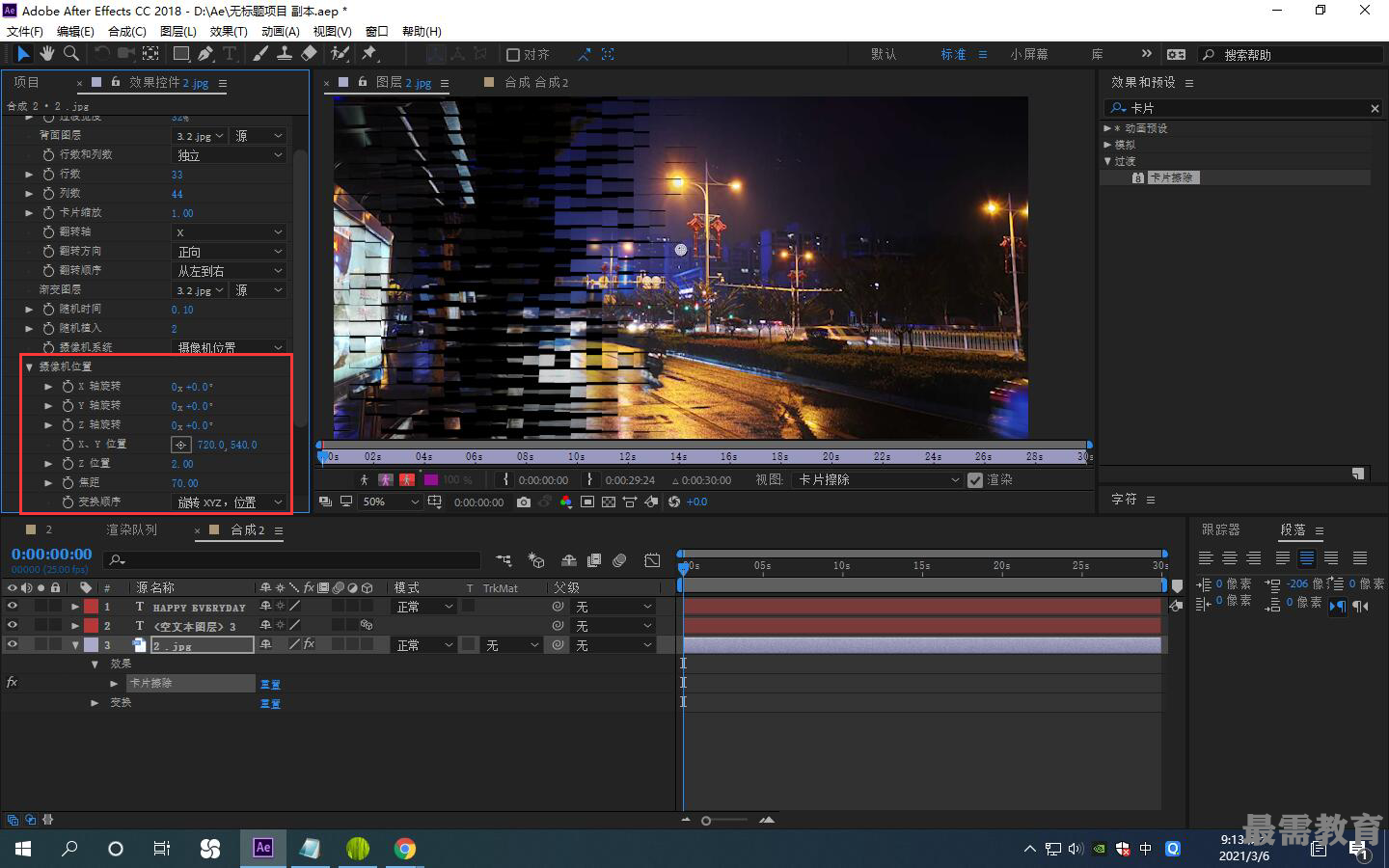Switch to the 默认 workspace
Image resolution: width=1389 pixels, height=868 pixels.
tap(884, 55)
